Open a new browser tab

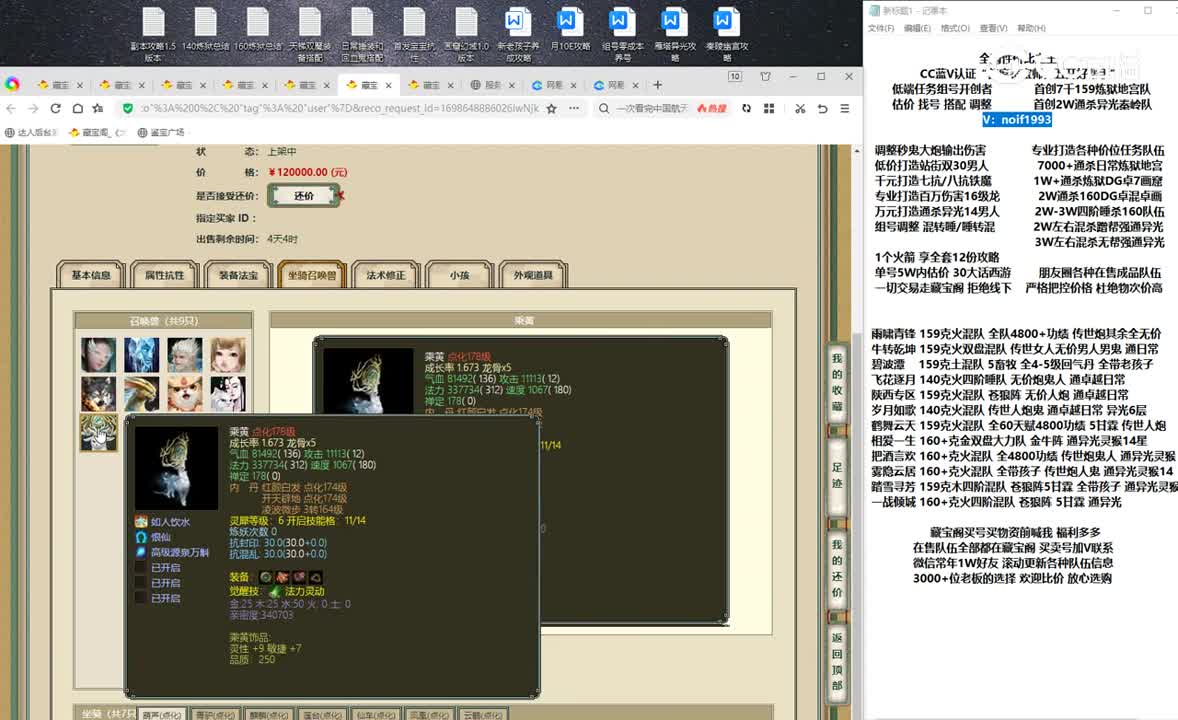[x=657, y=85]
